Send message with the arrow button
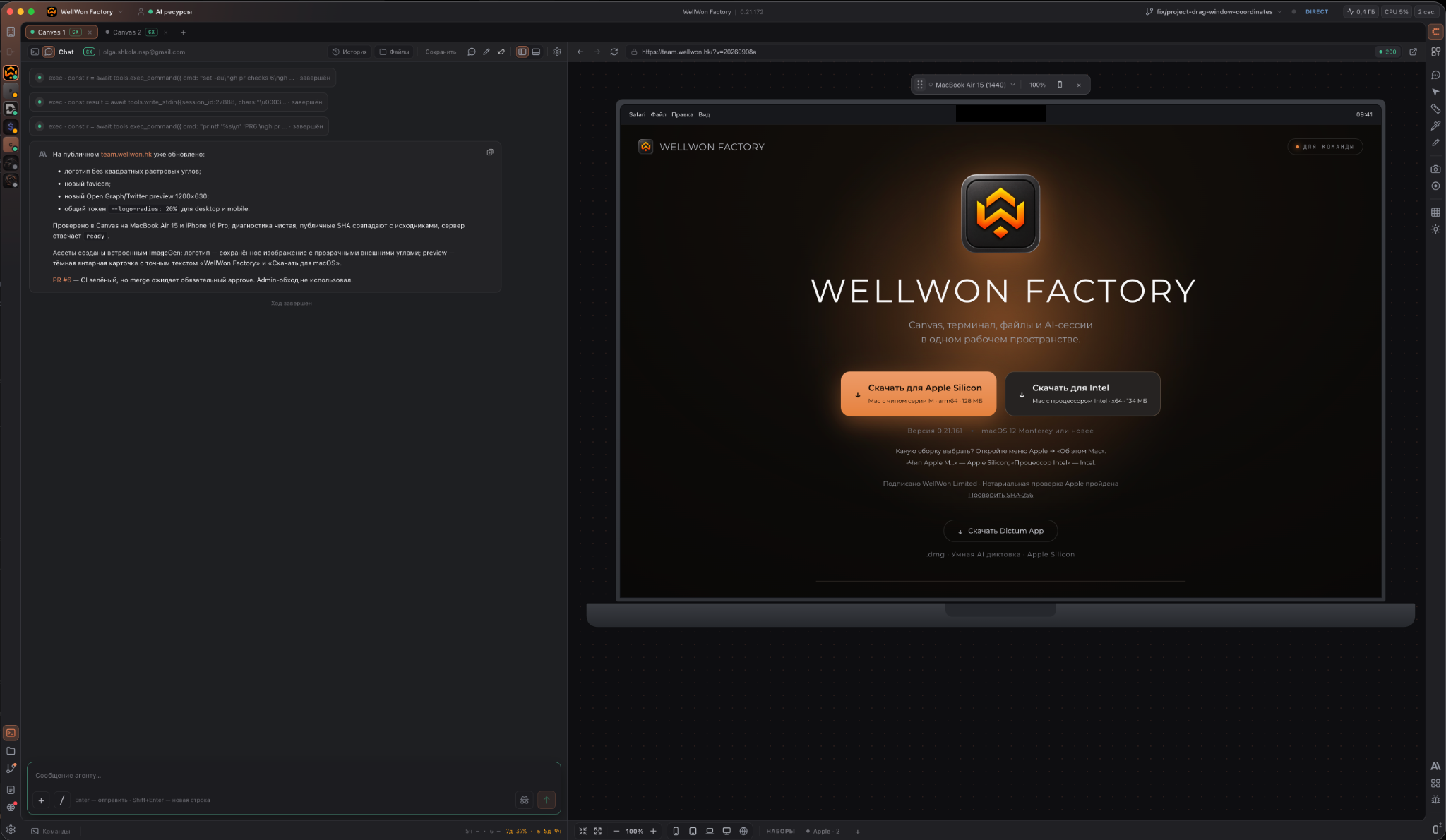This screenshot has height=840, width=1446. coord(546,800)
